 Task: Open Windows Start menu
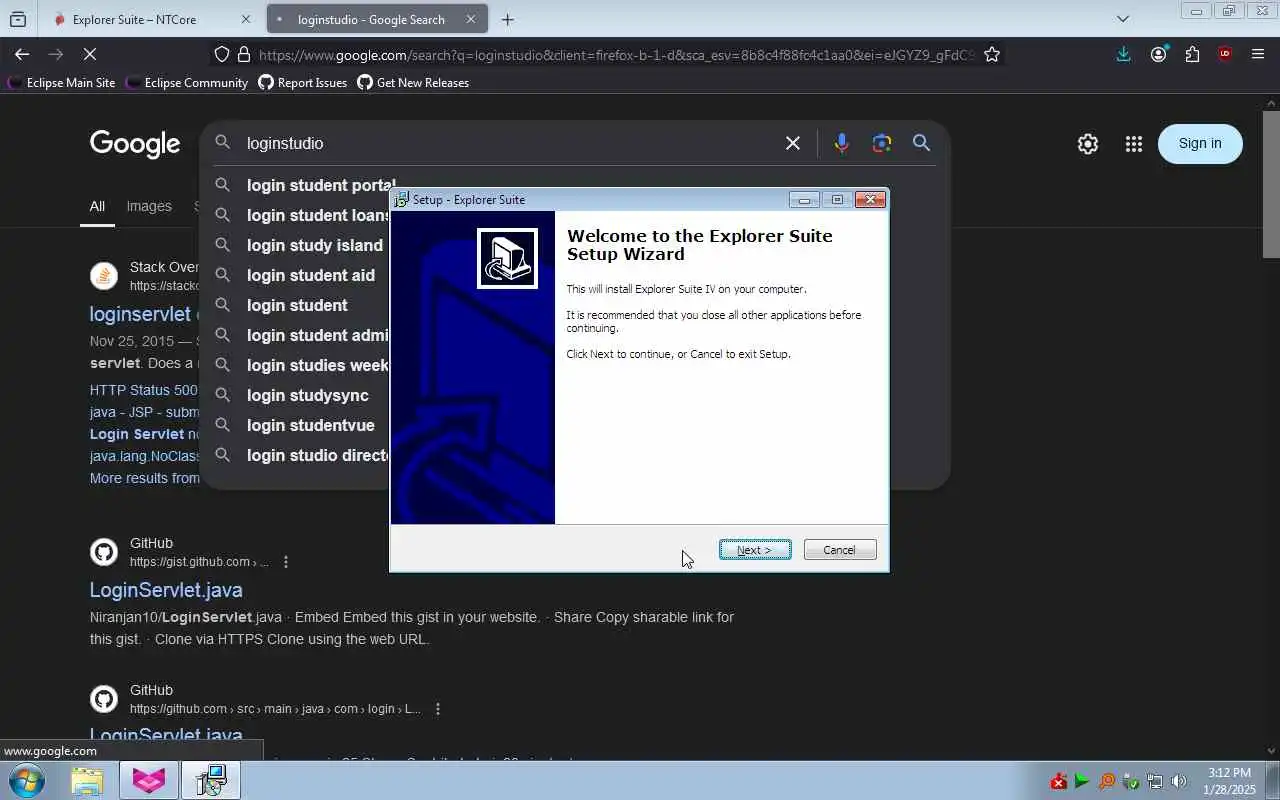[x=26, y=781]
